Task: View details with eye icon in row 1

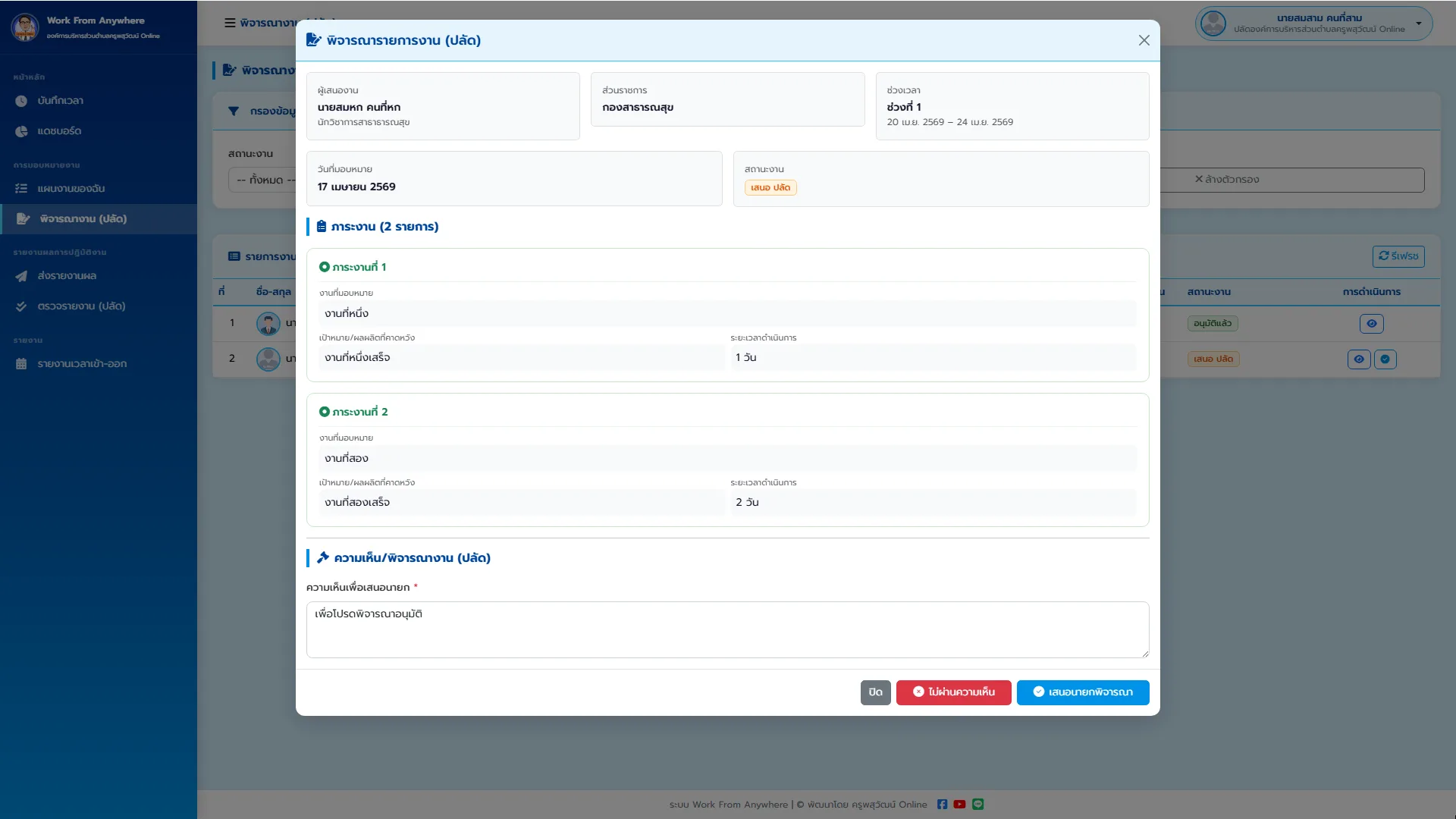Action: [1371, 324]
